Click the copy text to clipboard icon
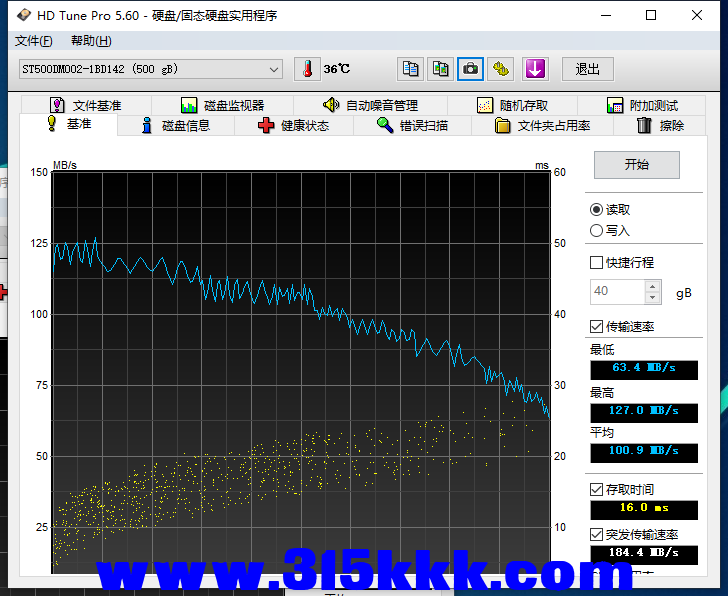Image resolution: width=728 pixels, height=596 pixels. [x=410, y=69]
